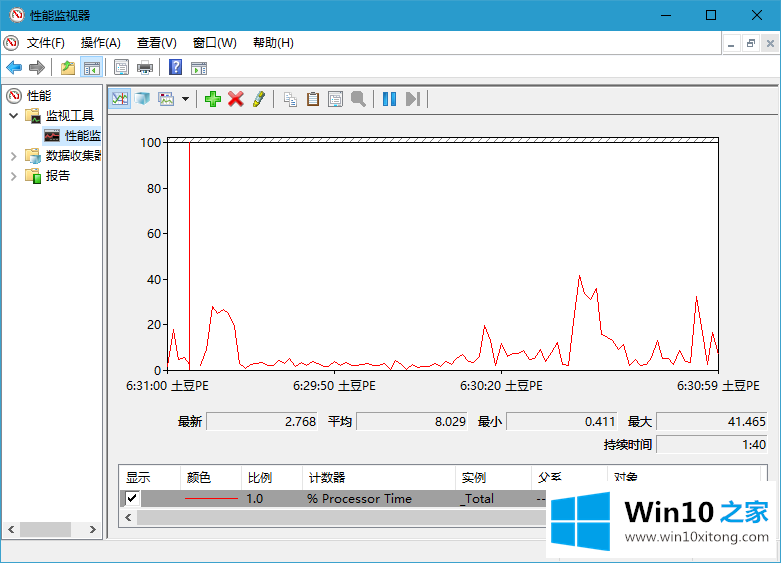Collapse the 监视工具 tree node
This screenshot has height=563, width=781.
(13, 116)
